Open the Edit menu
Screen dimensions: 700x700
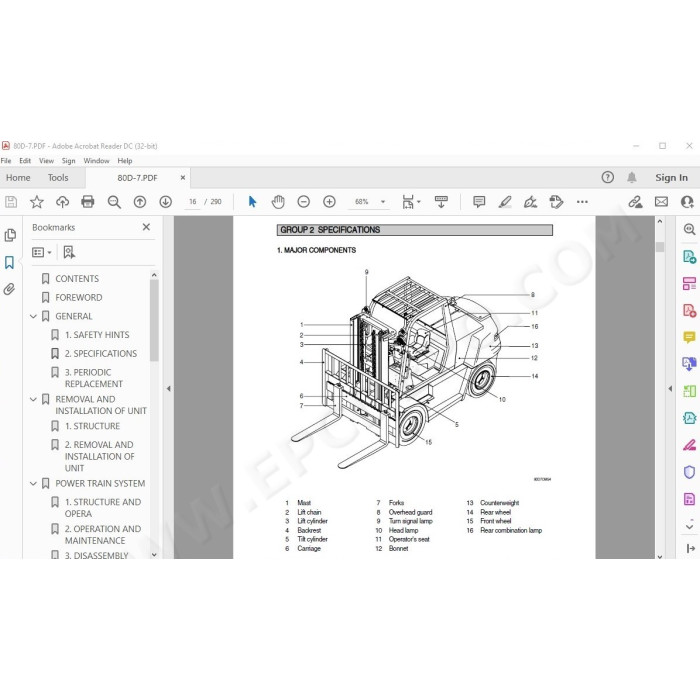coord(25,161)
